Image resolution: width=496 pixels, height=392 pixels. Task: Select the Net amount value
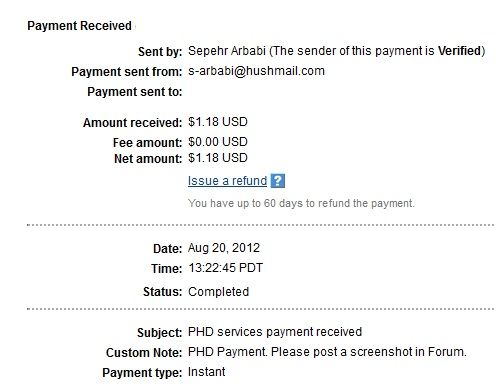218,158
